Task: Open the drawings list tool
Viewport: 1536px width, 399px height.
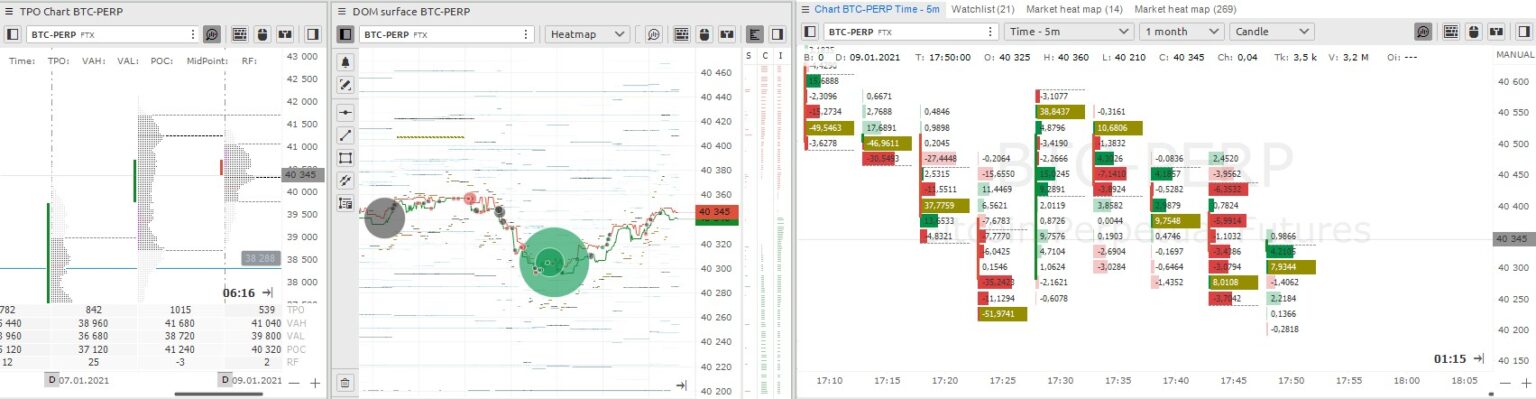Action: pyautogui.click(x=346, y=204)
